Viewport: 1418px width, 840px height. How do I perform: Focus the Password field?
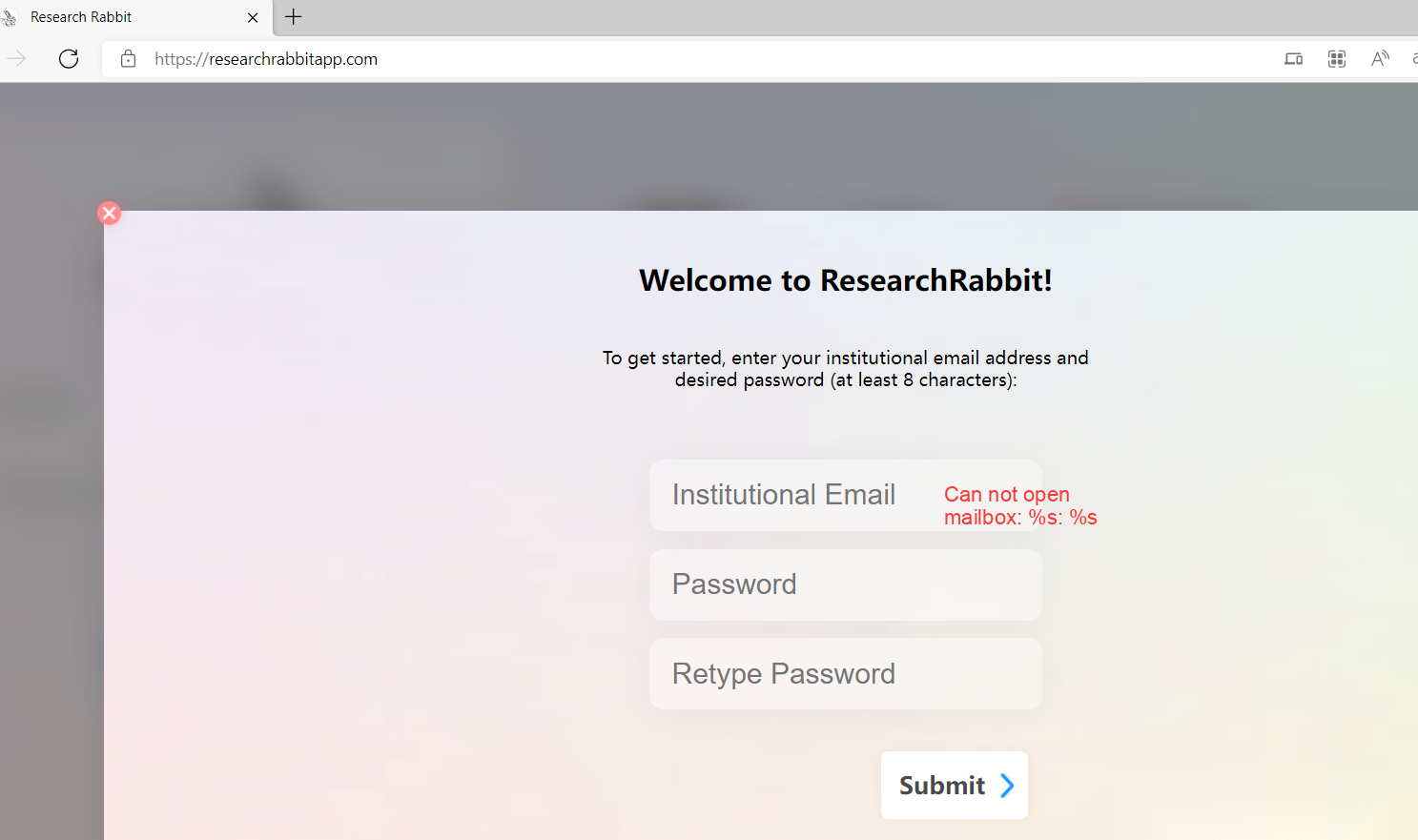(845, 584)
